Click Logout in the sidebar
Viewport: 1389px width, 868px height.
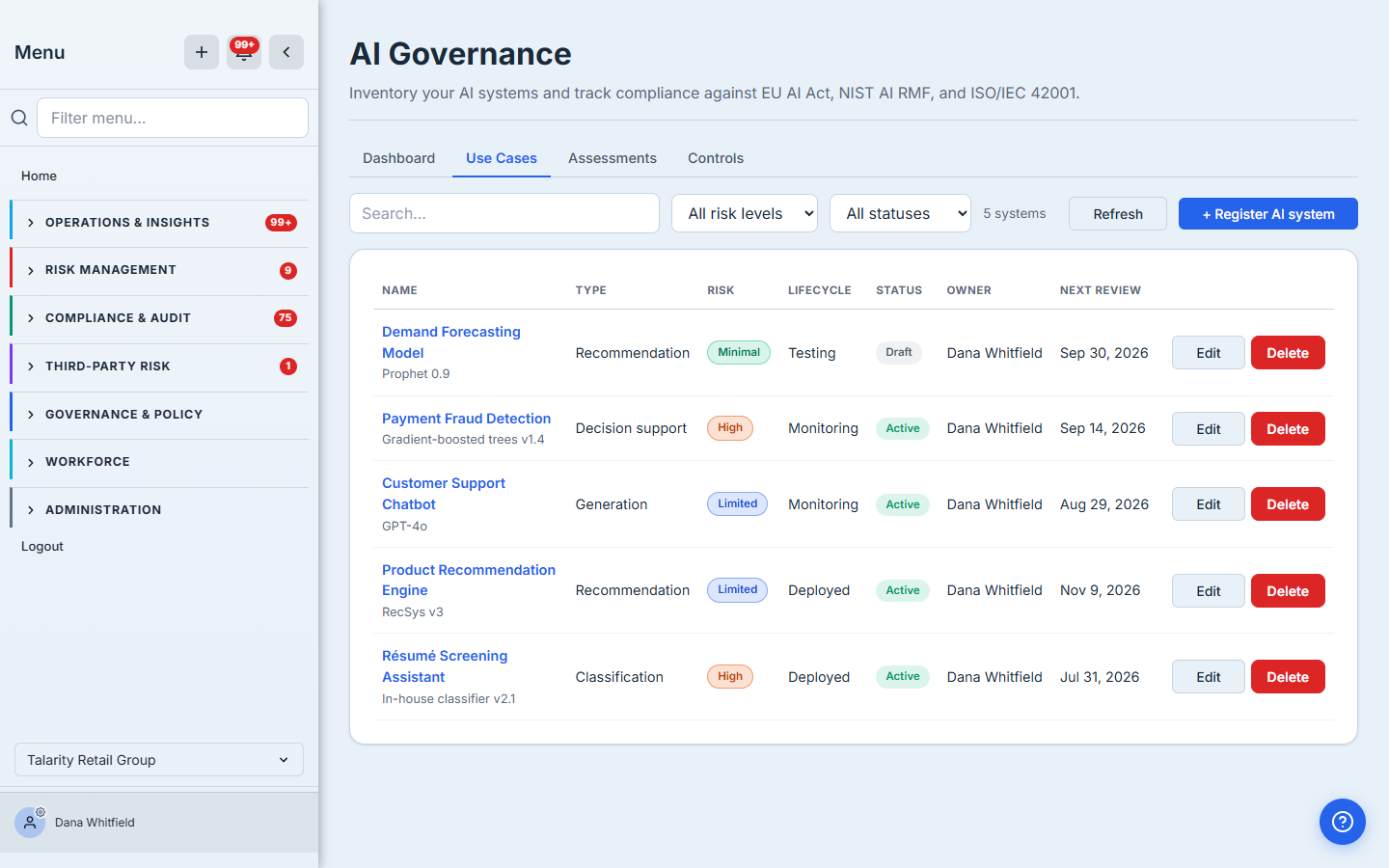tap(42, 546)
